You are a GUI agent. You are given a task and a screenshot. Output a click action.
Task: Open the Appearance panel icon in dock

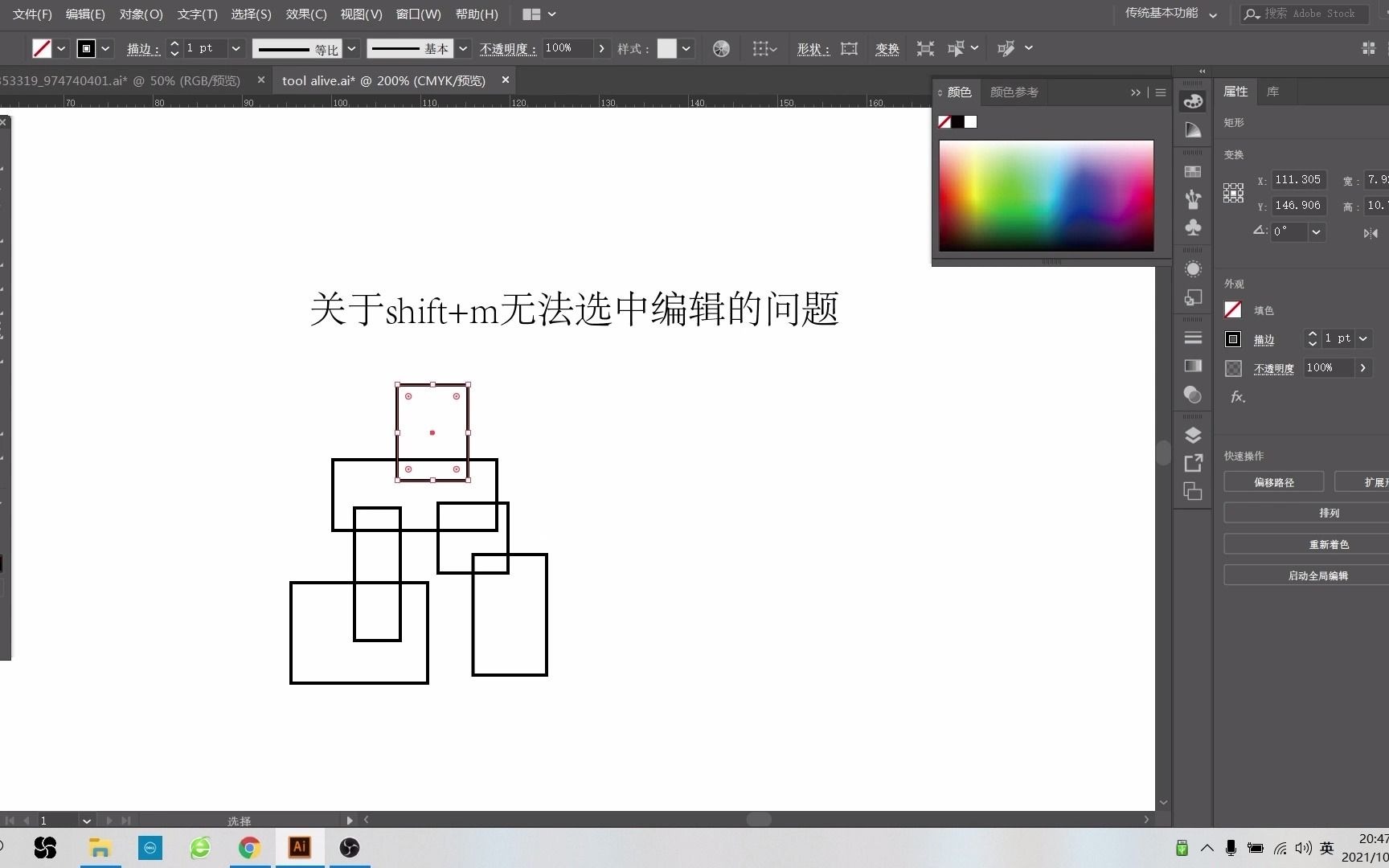[x=1193, y=269]
